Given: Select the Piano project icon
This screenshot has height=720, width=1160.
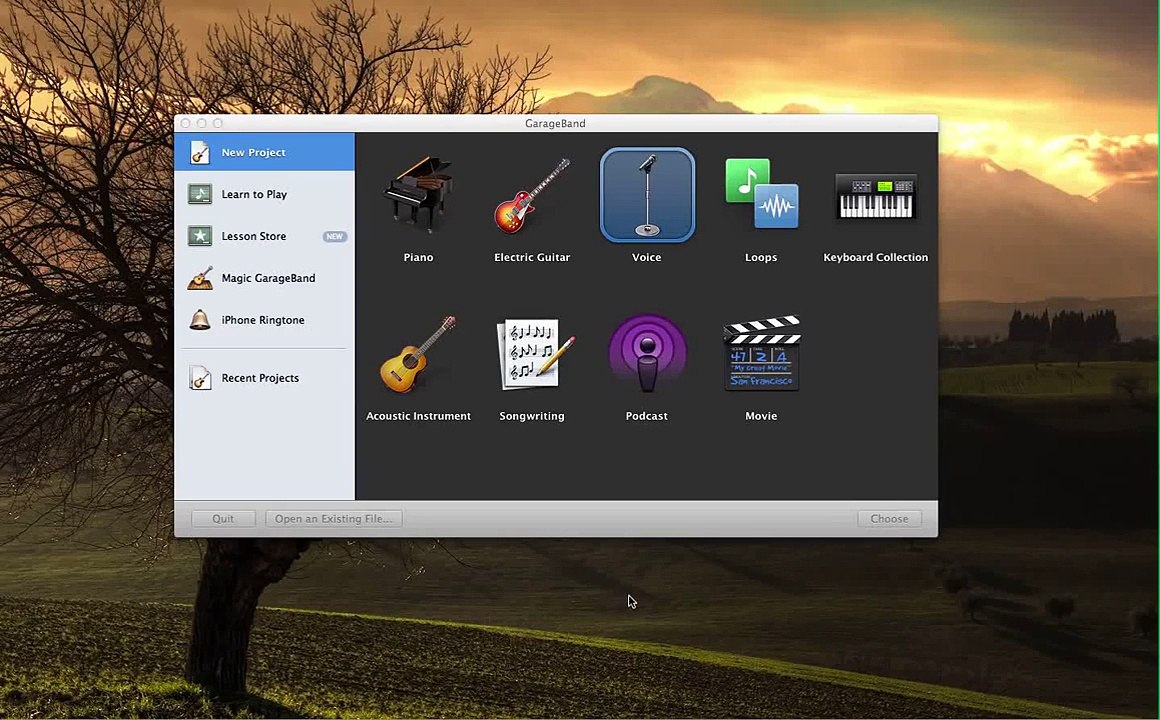Looking at the screenshot, I should (x=418, y=194).
